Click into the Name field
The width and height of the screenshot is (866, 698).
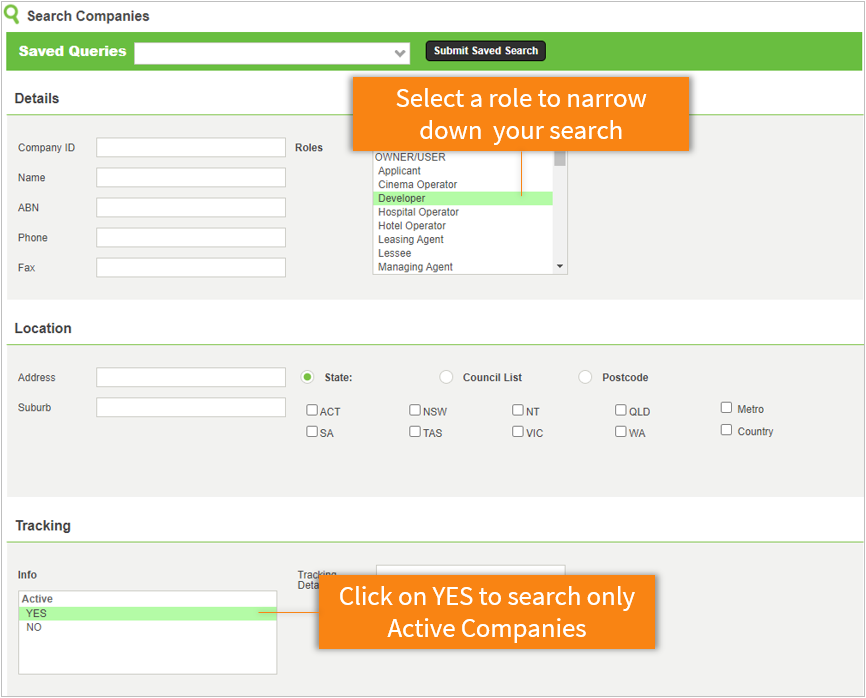[191, 177]
